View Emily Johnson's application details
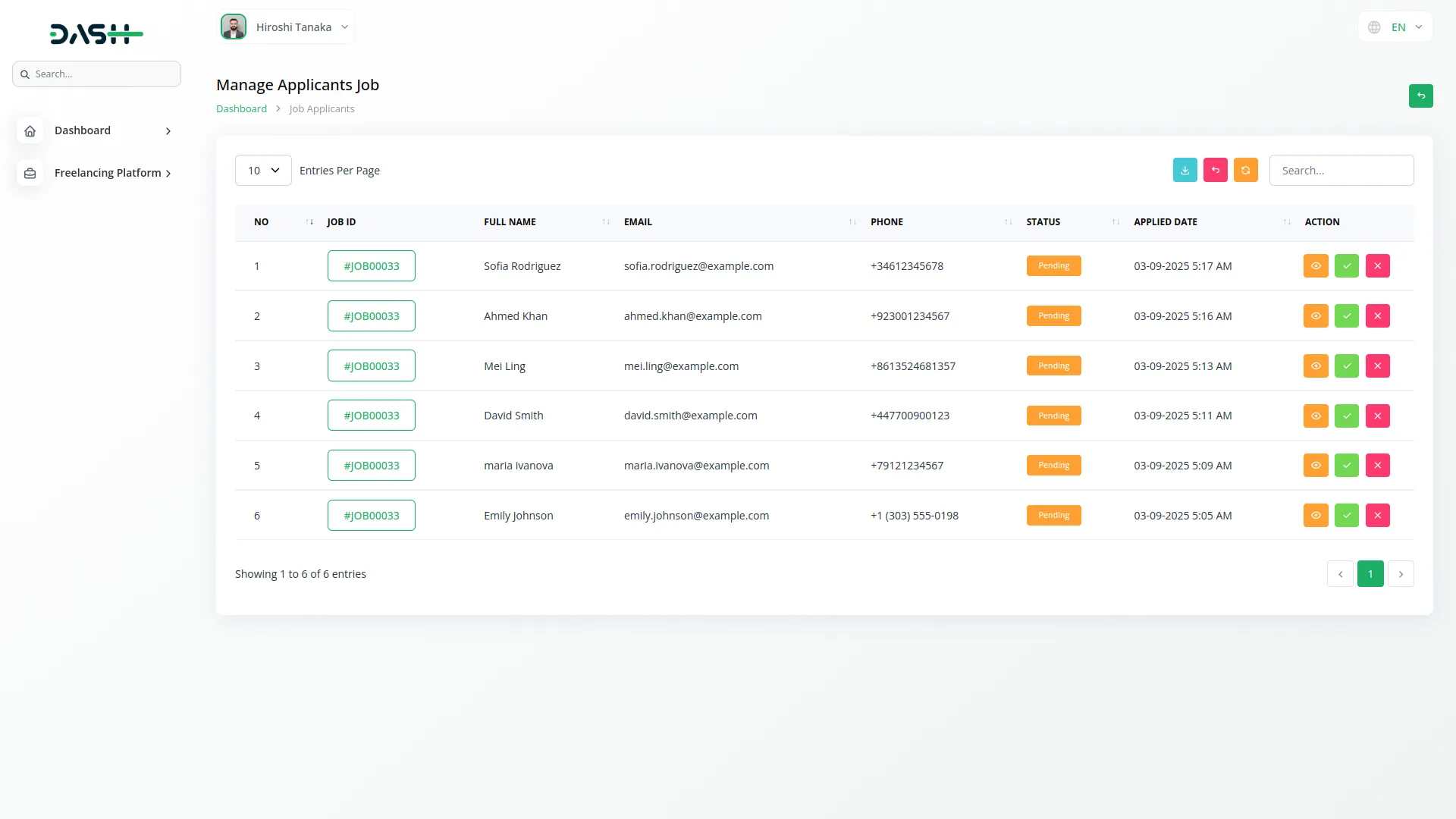 tap(1316, 515)
